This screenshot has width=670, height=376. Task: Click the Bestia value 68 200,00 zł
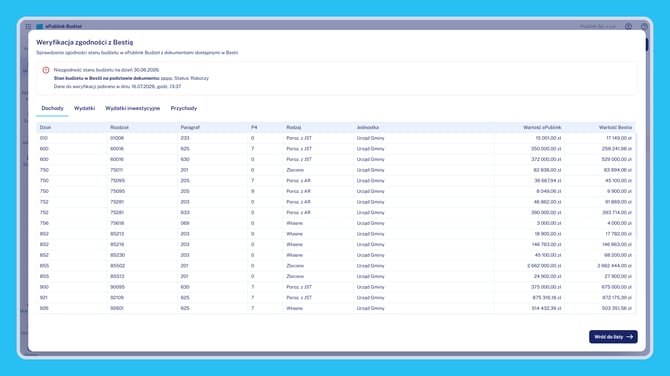(619, 255)
